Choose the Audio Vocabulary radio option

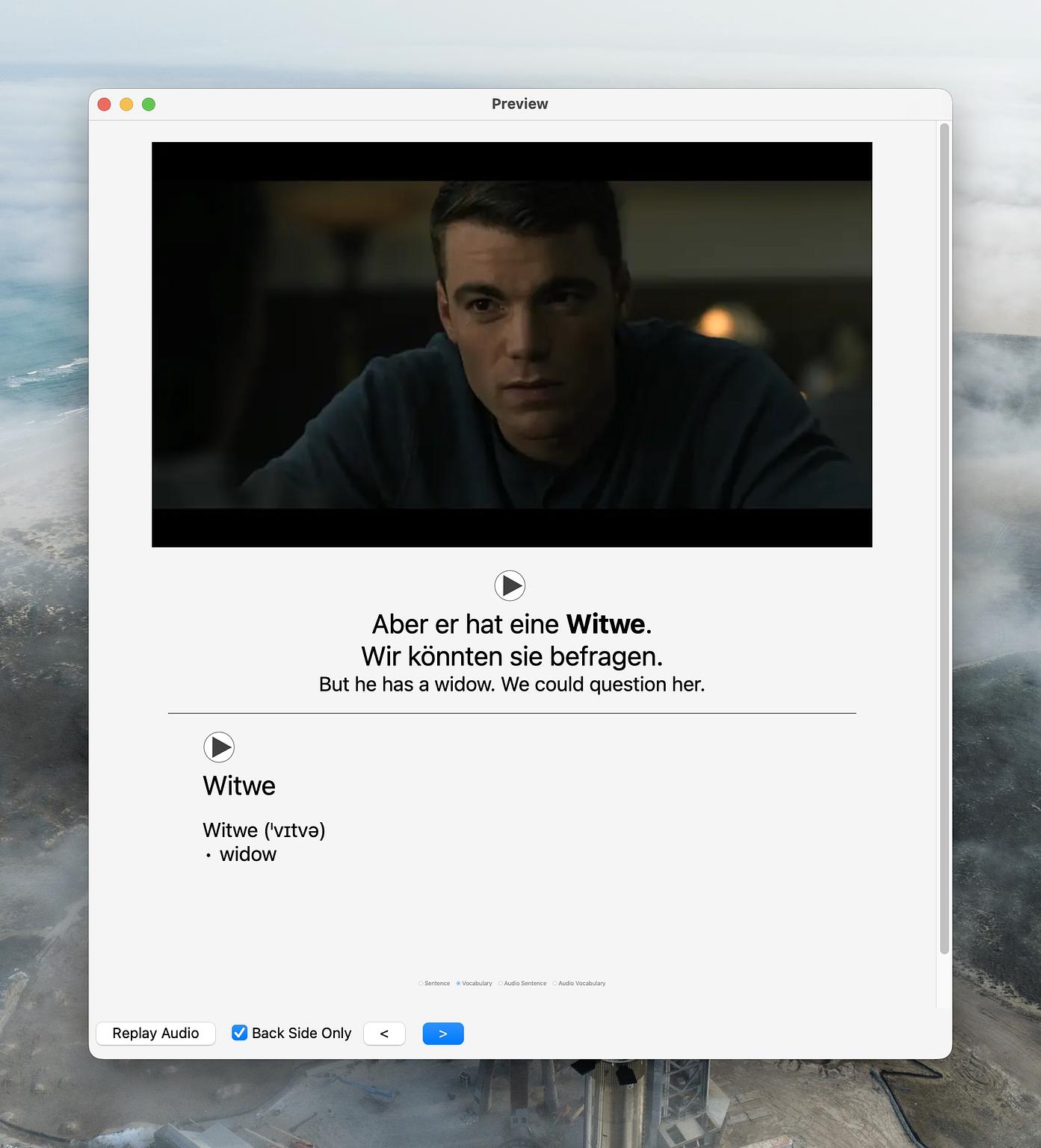click(x=555, y=984)
